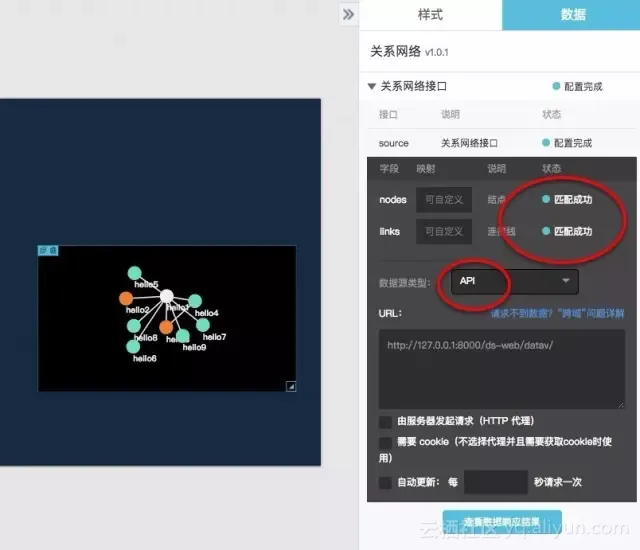Enable the 自动更新 checkbox
Image resolution: width=640 pixels, height=550 pixels.
(385, 483)
